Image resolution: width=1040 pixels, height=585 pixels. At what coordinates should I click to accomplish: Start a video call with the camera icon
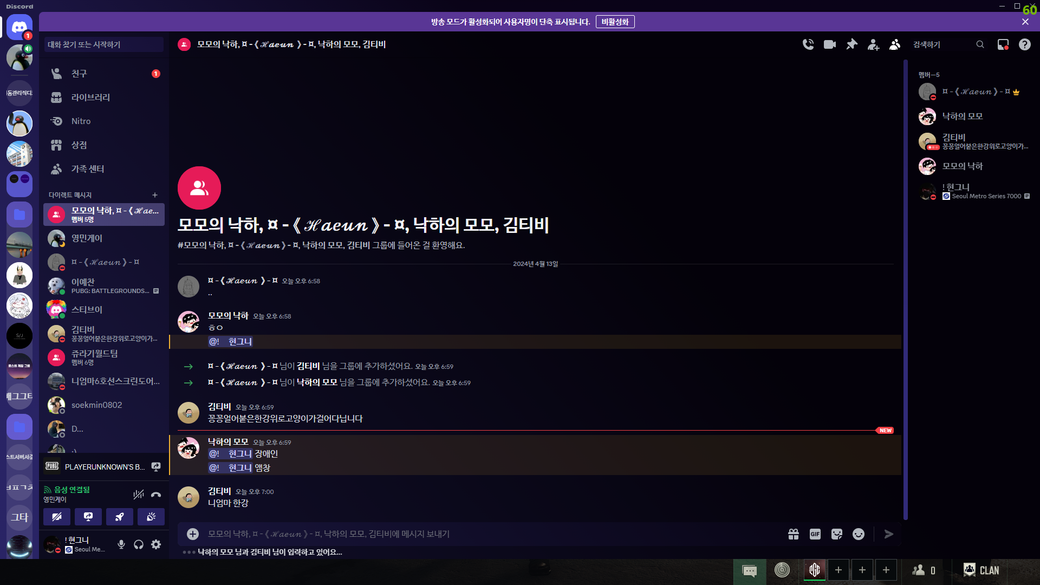[830, 45]
